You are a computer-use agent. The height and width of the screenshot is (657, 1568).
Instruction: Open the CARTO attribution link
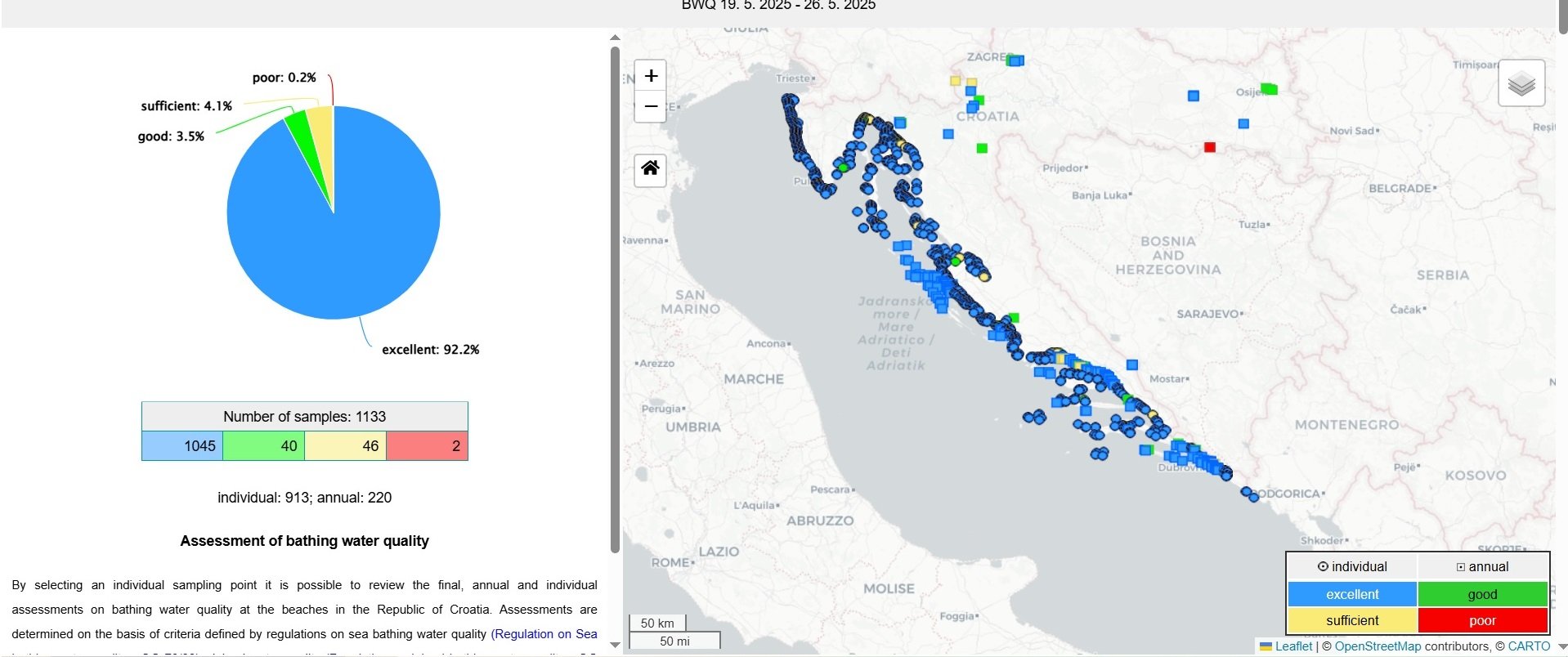[1529, 646]
